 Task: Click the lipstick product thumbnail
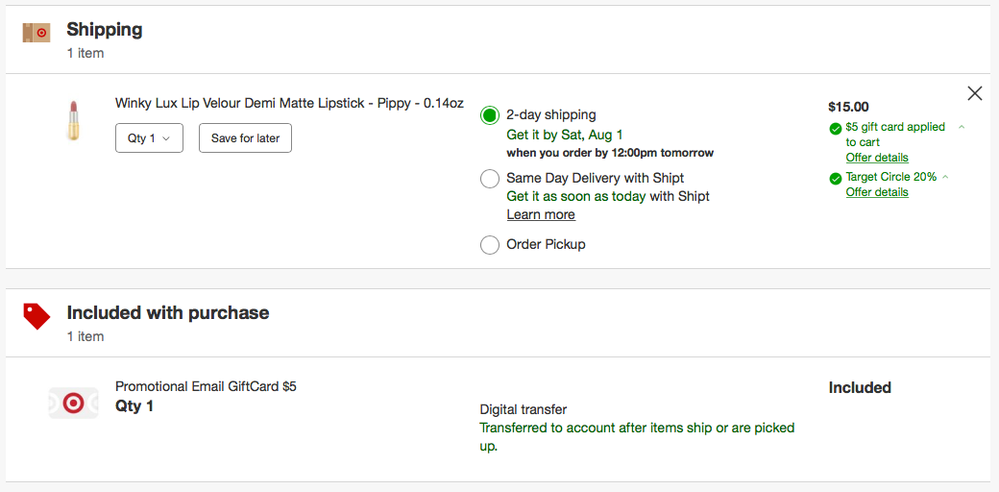[x=72, y=120]
